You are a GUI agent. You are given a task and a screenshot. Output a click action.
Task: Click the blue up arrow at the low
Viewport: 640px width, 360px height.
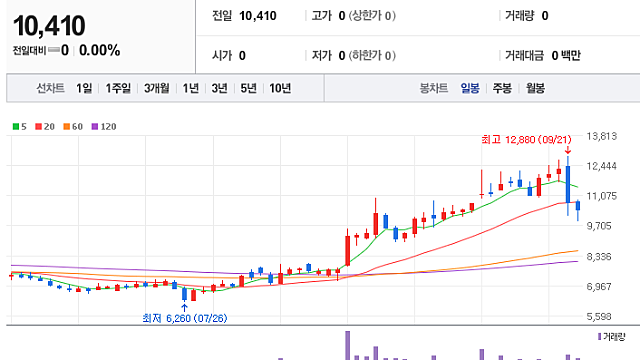[x=184, y=307]
